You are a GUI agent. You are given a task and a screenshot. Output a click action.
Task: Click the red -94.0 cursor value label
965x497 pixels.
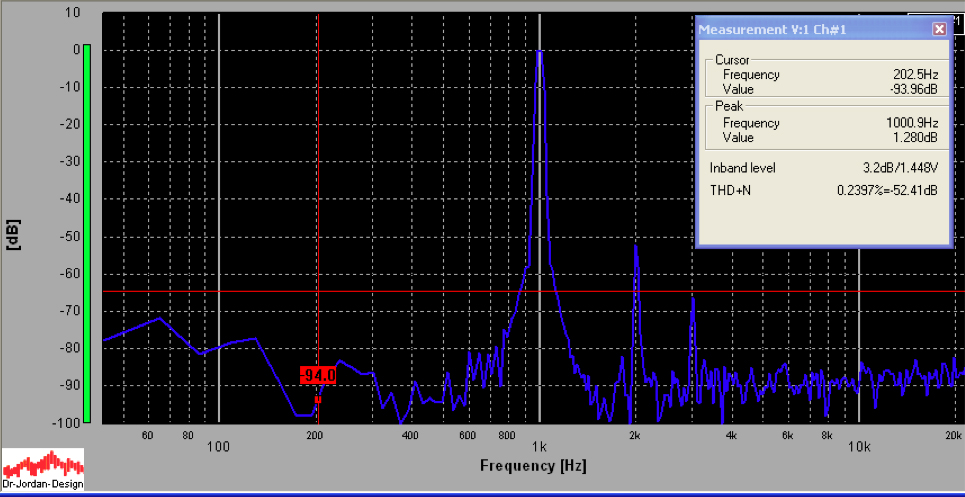[317, 375]
